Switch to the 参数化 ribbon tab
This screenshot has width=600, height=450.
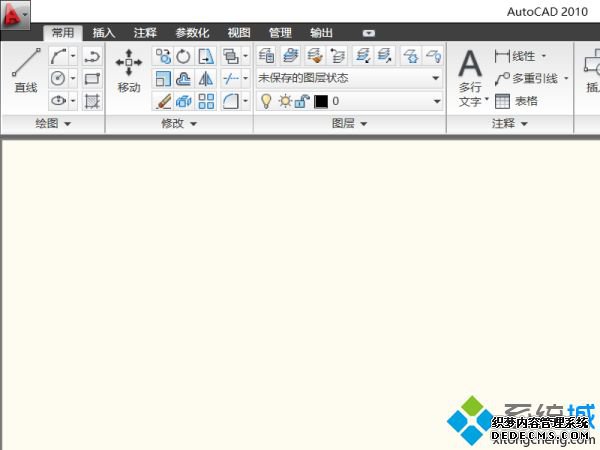tap(192, 33)
